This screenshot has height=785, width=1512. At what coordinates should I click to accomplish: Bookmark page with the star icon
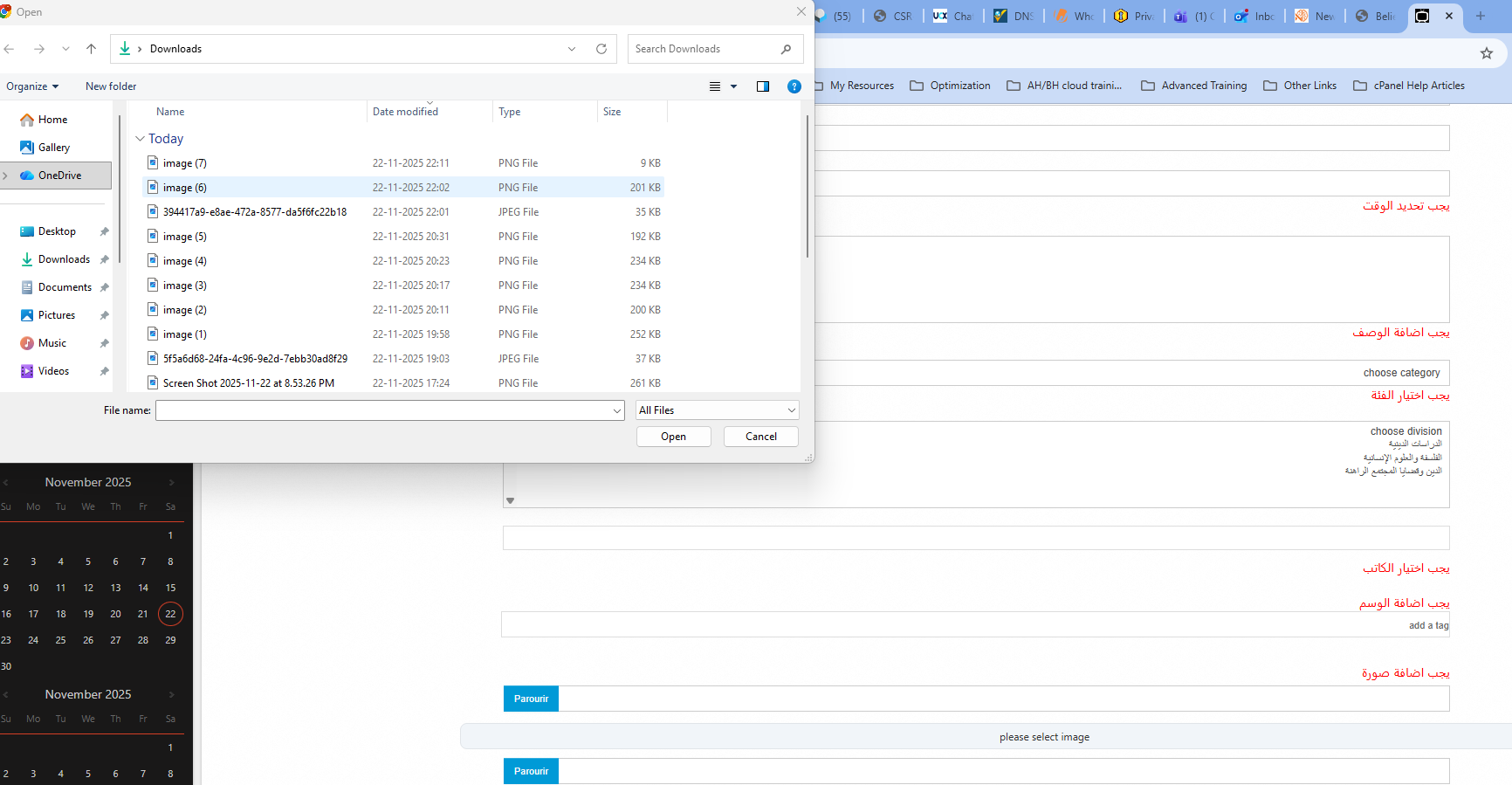(1487, 53)
